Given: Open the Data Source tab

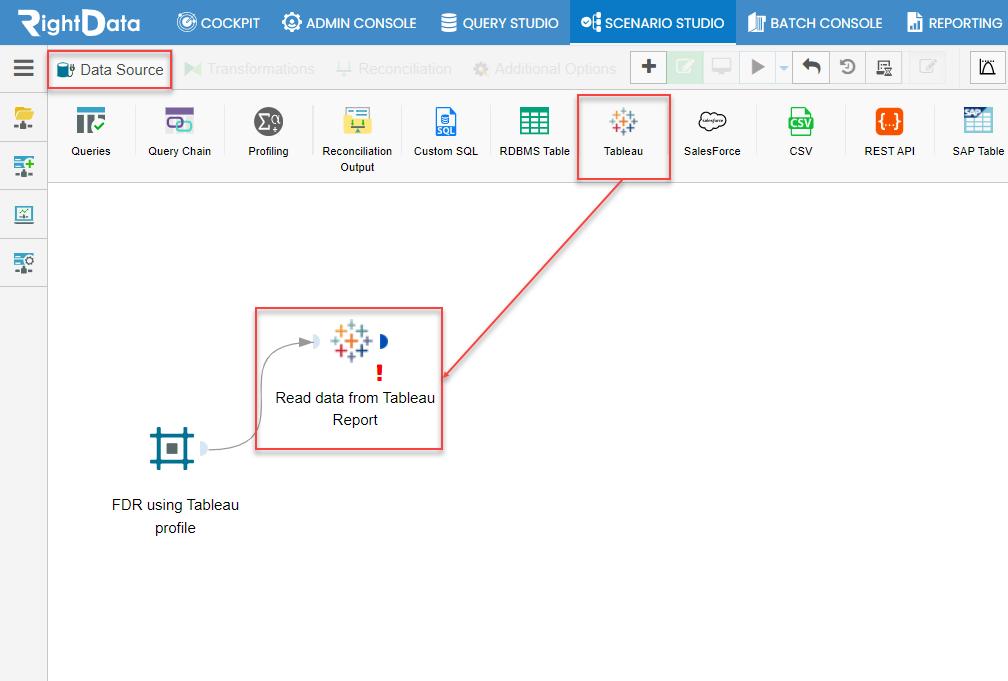Looking at the screenshot, I should [x=110, y=69].
